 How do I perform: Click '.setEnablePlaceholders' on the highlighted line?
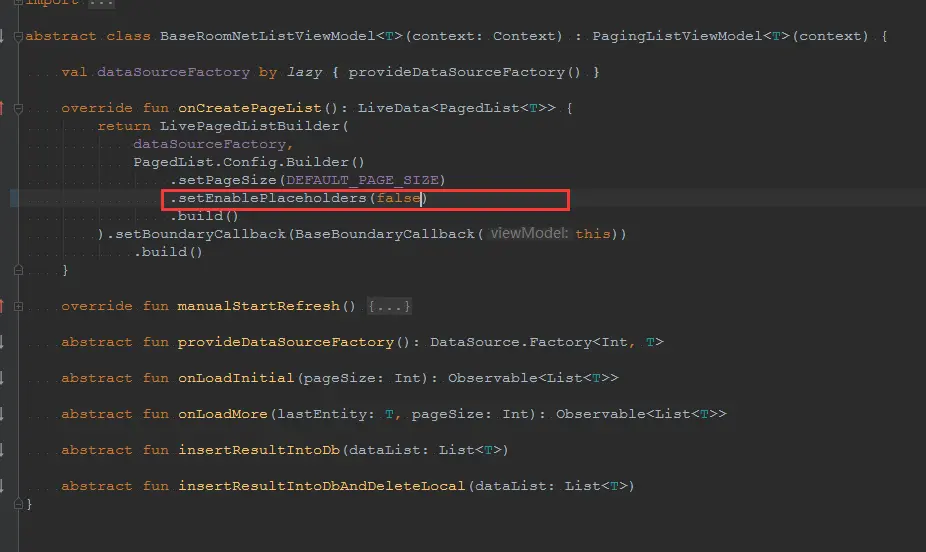coord(268,198)
